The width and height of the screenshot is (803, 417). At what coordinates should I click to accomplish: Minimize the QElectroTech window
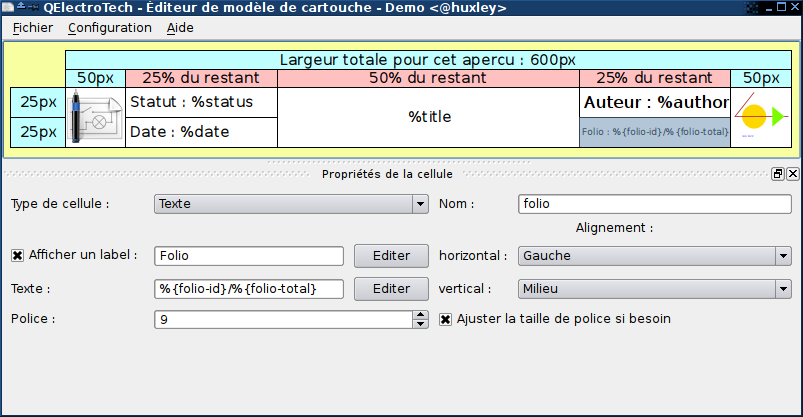(769, 7)
